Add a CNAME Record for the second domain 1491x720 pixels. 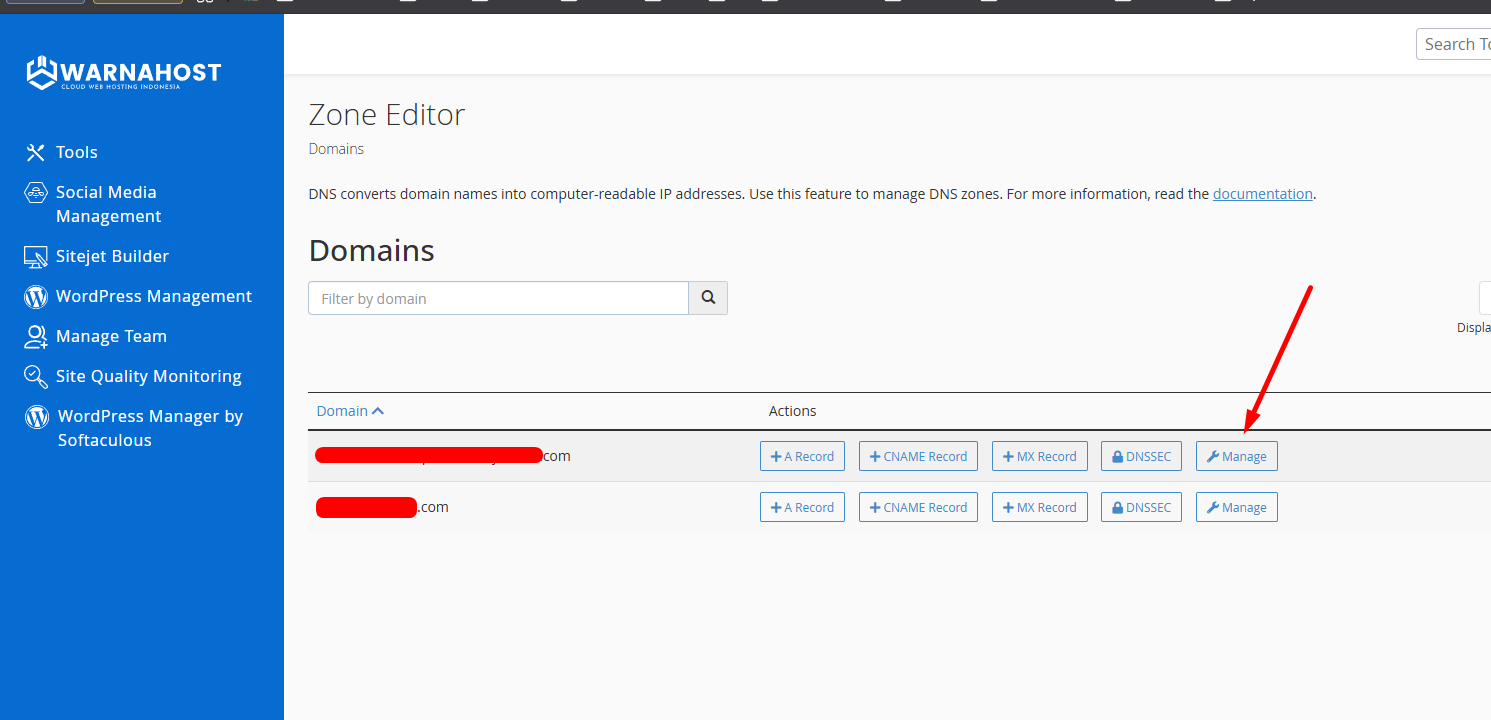918,506
